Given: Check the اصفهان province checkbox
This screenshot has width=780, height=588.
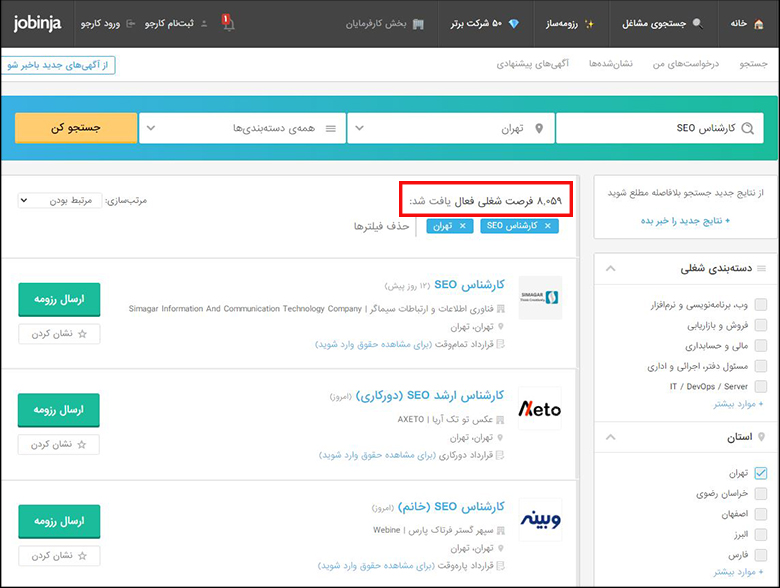Looking at the screenshot, I should click(x=761, y=513).
